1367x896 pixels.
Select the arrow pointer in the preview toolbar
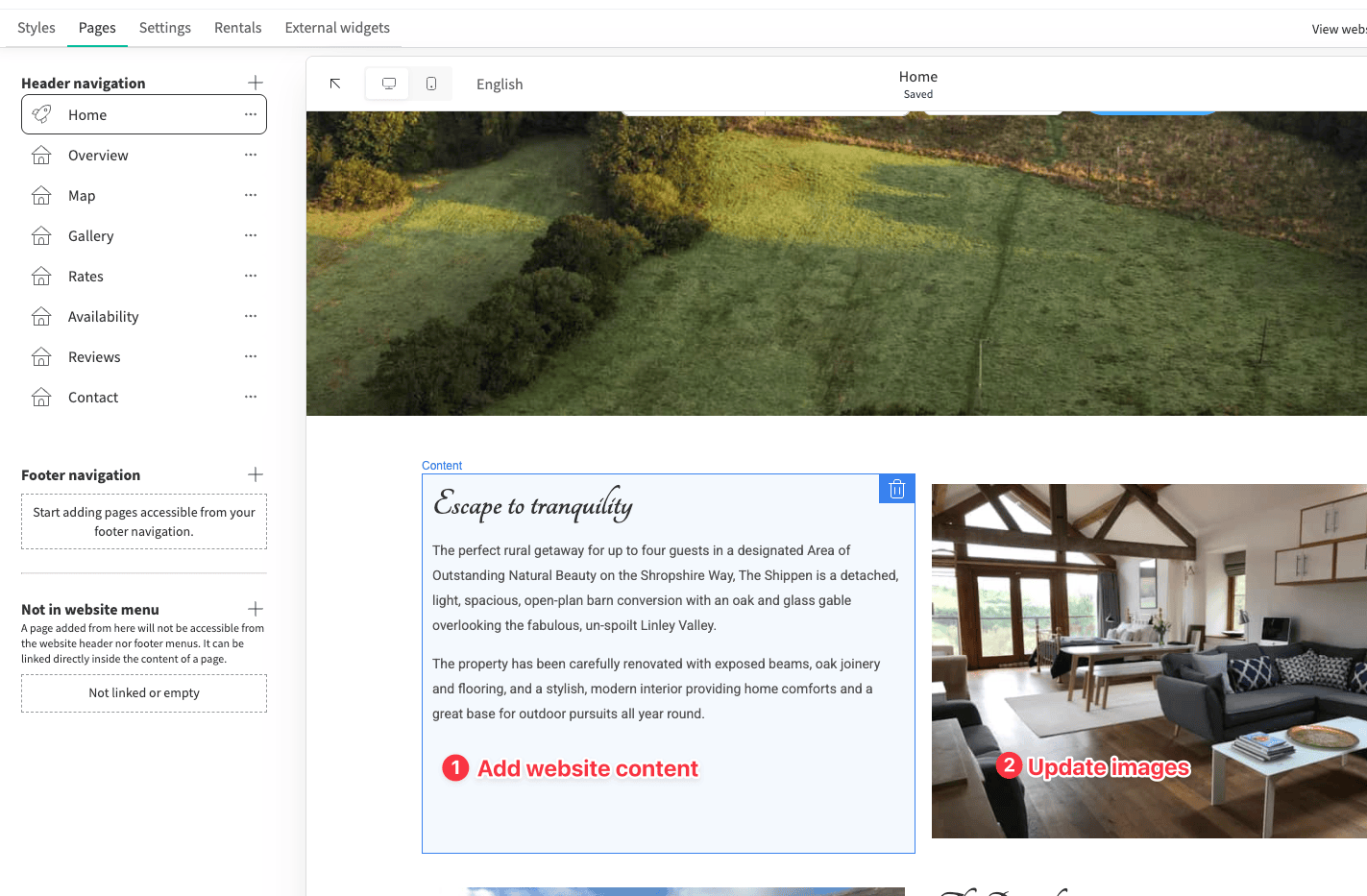[334, 84]
